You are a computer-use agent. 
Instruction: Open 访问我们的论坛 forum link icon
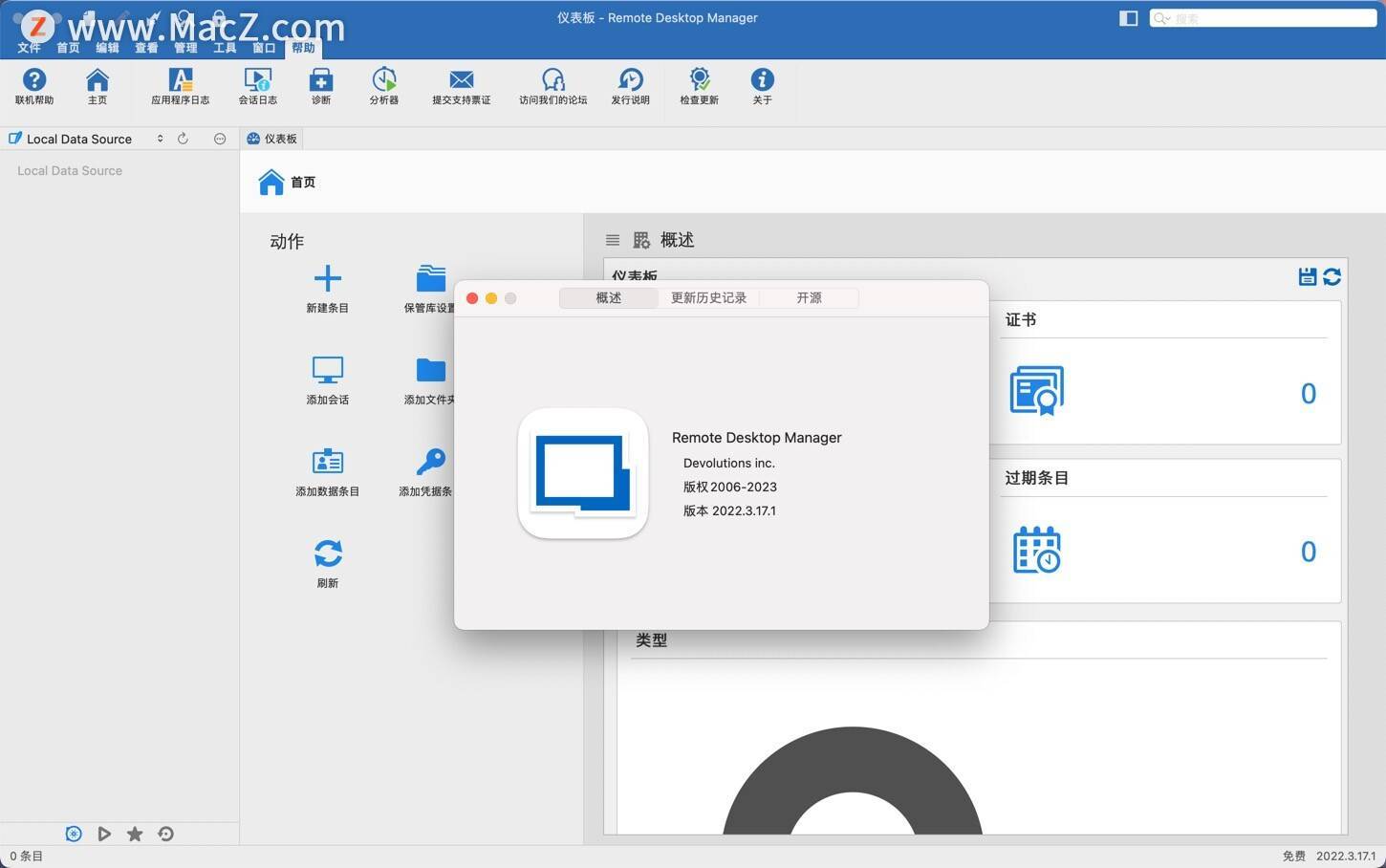(553, 80)
